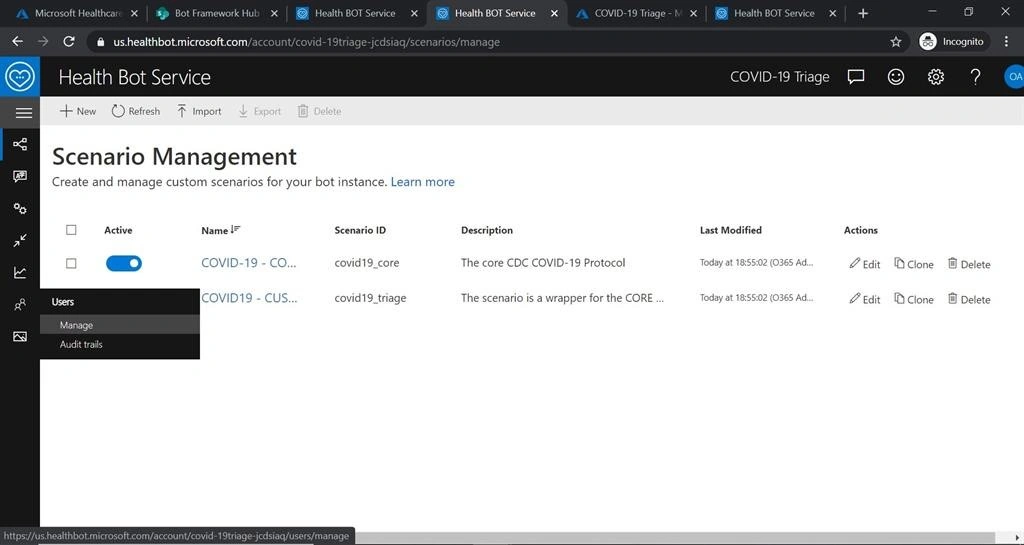This screenshot has width=1024, height=545.
Task: Select Audit trails in the Users flyout
Action: 120,345
